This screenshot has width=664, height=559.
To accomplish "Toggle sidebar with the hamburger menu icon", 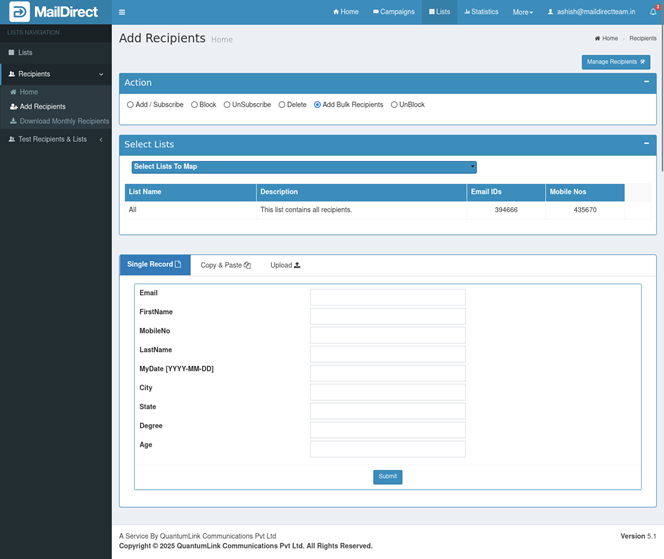I will [x=122, y=12].
